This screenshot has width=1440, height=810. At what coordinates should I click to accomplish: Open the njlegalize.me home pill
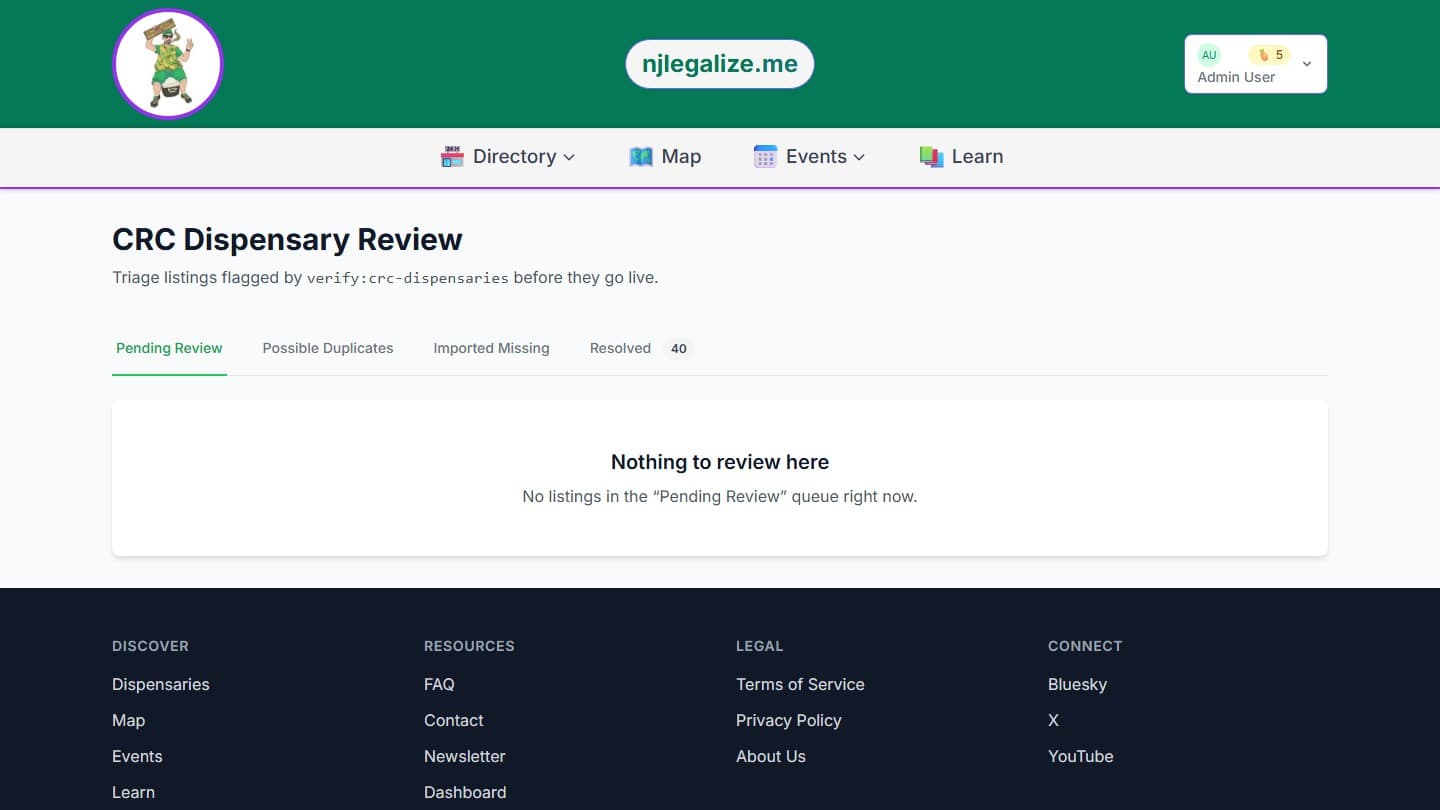720,64
